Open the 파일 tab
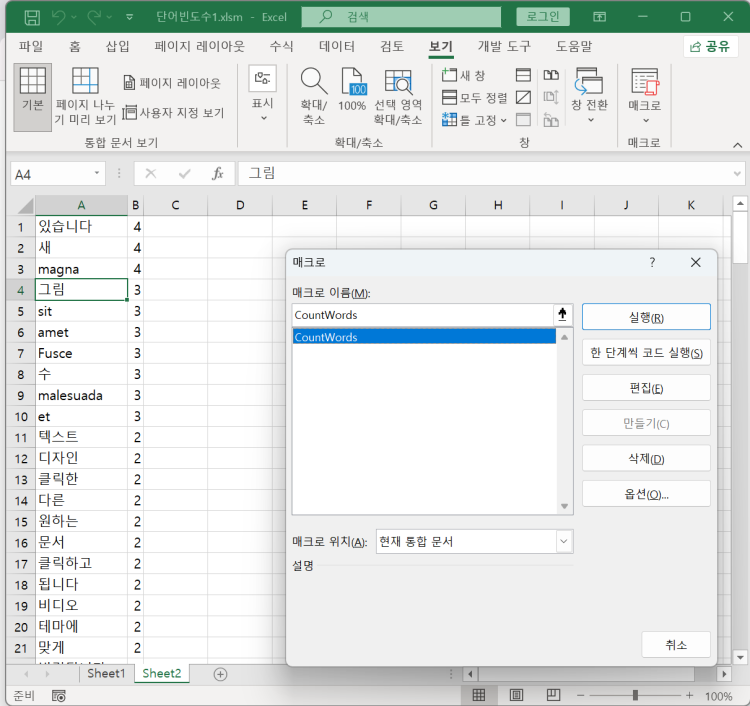This screenshot has height=706, width=750. (x=31, y=46)
